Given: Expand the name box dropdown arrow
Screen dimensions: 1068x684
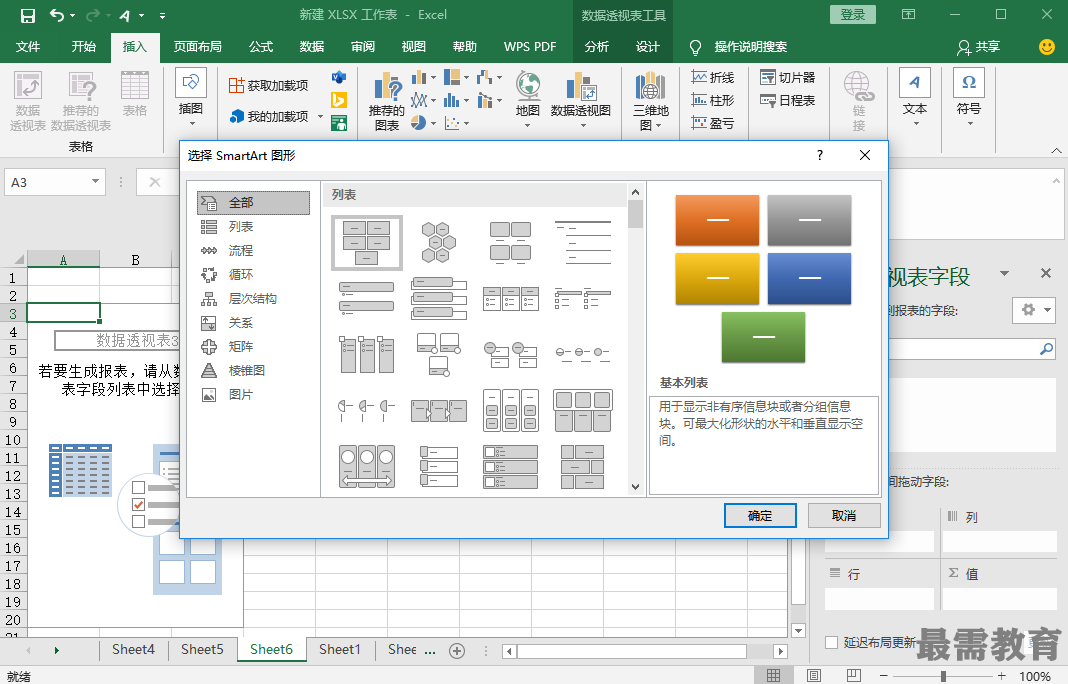Looking at the screenshot, I should click(95, 182).
